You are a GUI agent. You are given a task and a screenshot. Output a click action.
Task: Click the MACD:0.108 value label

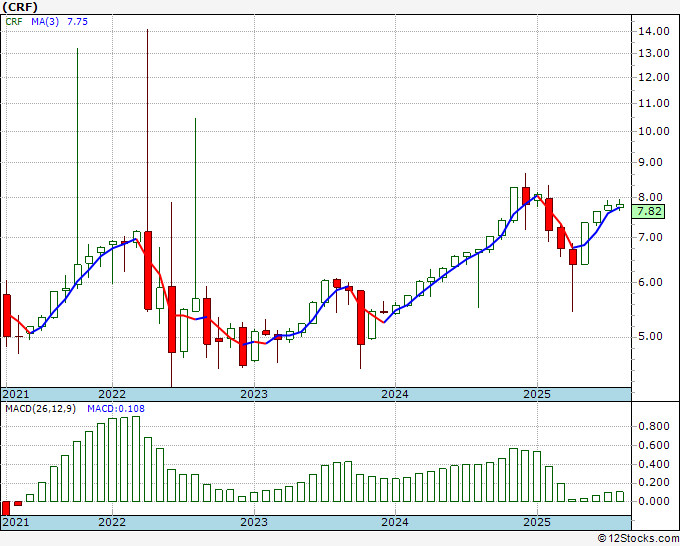tap(116, 409)
